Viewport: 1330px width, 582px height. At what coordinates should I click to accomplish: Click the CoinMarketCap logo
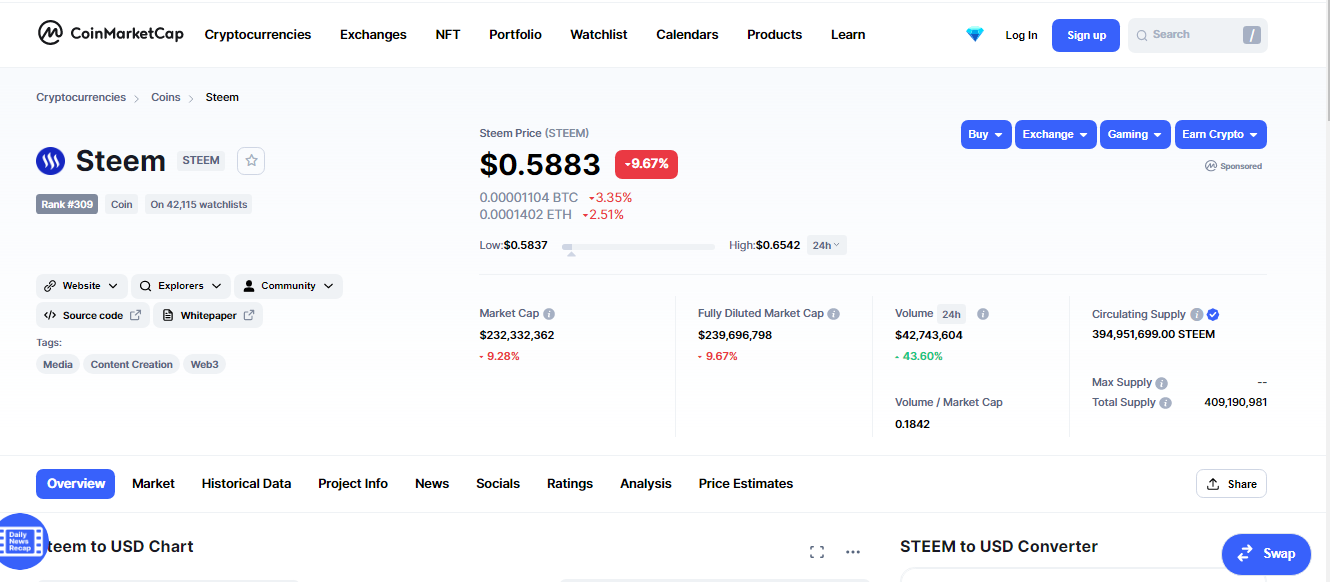coord(110,33)
